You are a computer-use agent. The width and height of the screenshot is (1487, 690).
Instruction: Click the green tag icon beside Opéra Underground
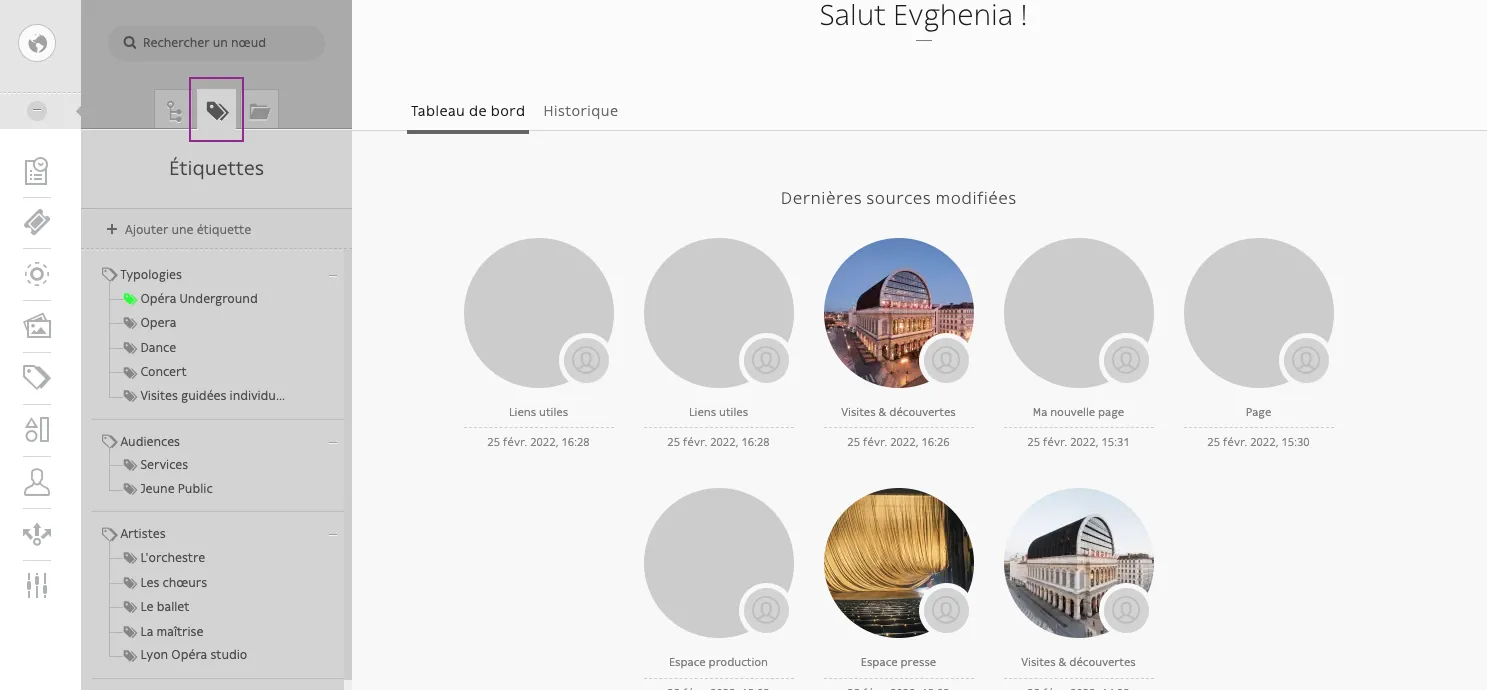pos(130,298)
